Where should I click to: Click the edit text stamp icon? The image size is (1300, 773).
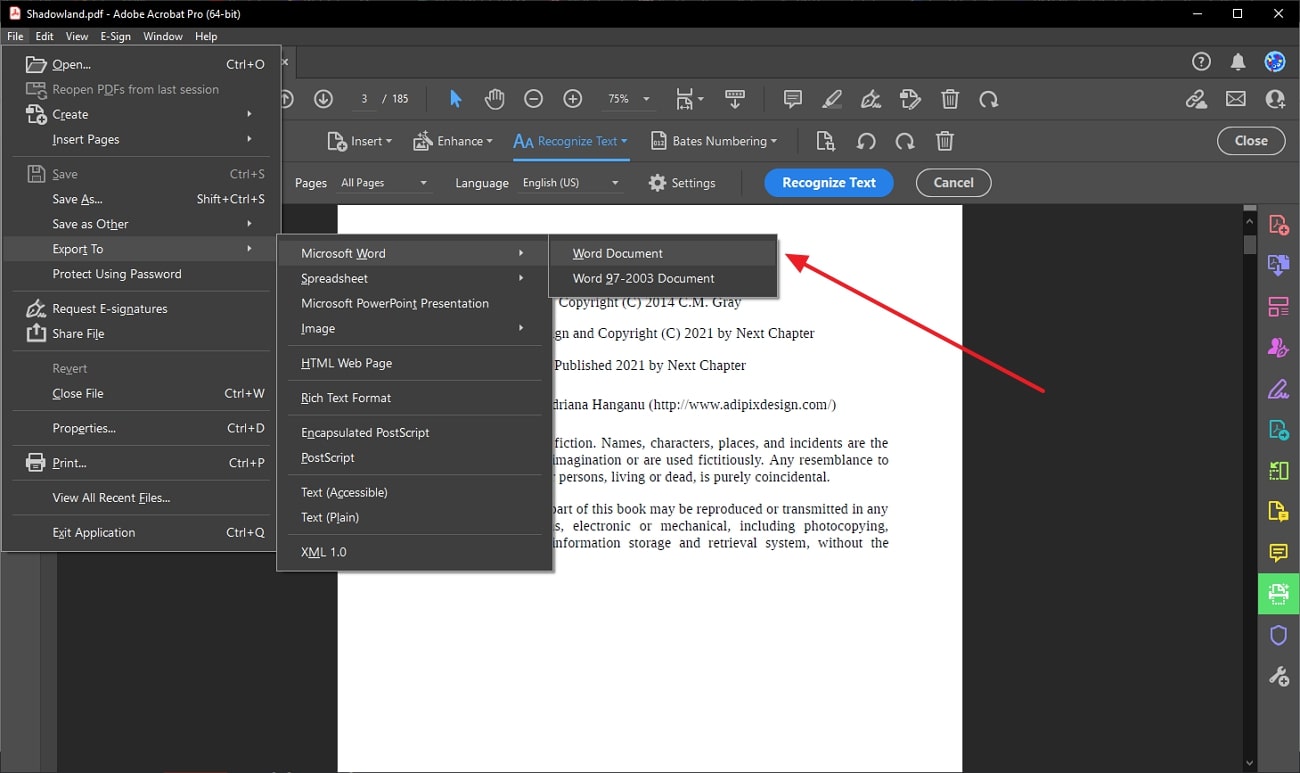(910, 99)
